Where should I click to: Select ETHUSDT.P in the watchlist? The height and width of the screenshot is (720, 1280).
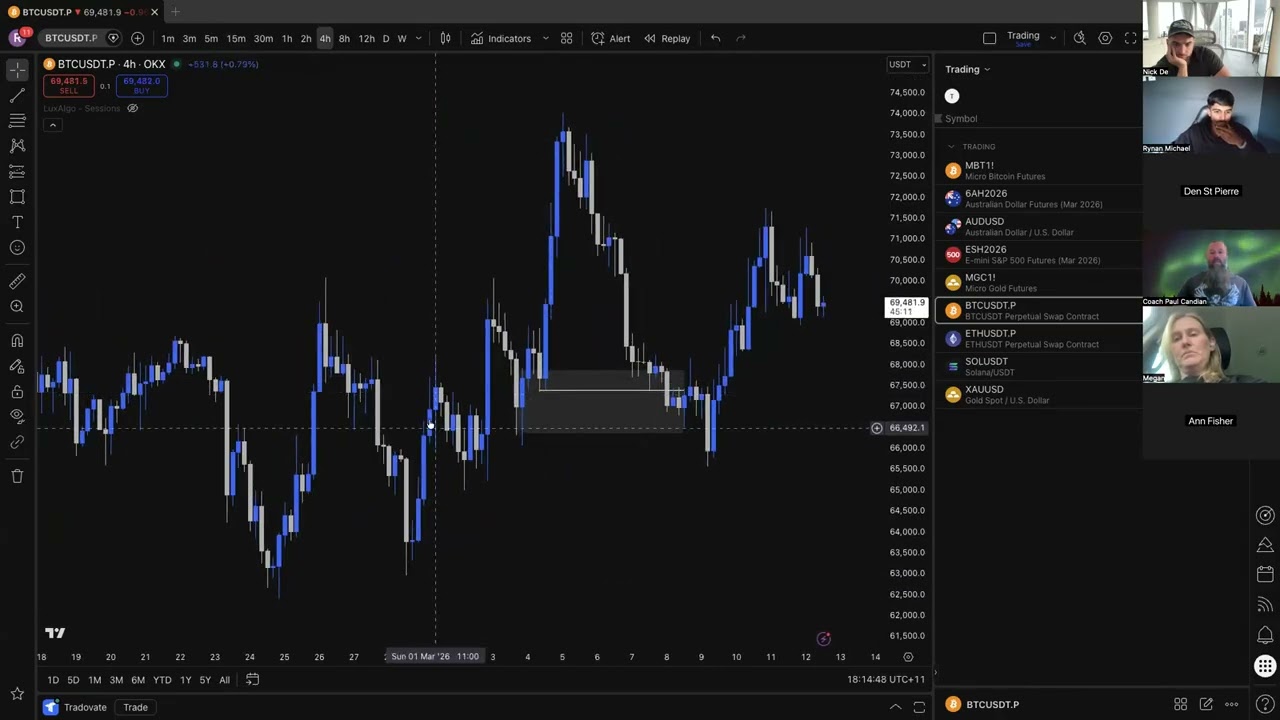[x=1038, y=339]
